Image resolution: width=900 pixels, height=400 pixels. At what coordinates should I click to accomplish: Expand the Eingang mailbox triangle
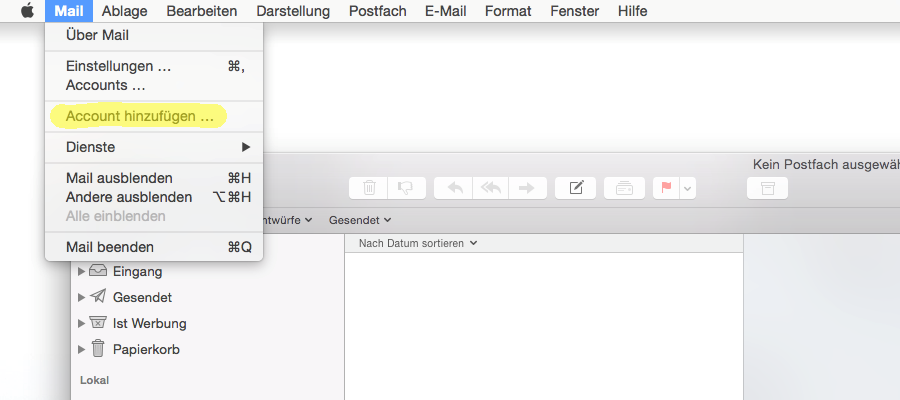tap(82, 271)
